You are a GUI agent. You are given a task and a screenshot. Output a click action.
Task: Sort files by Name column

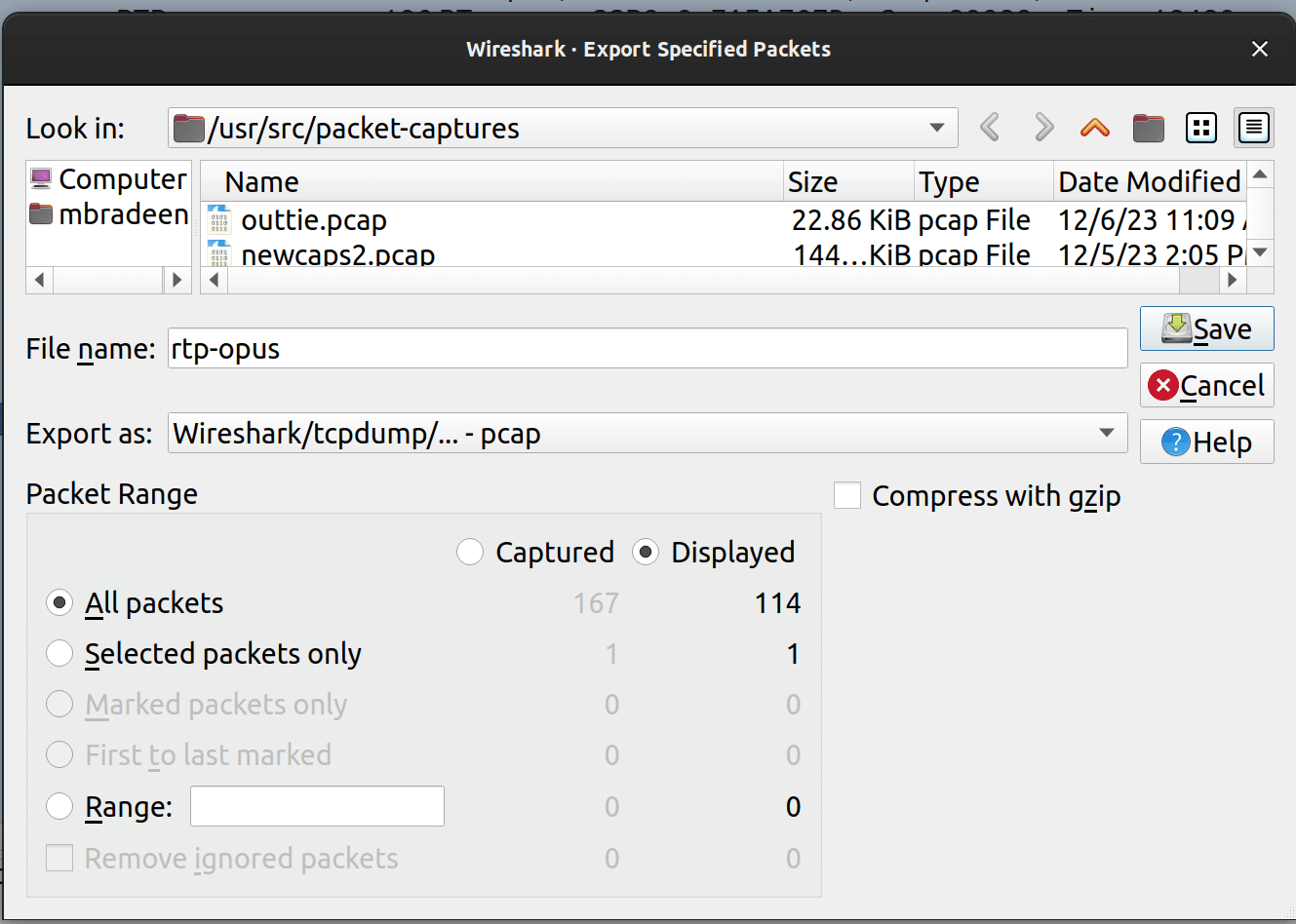pyautogui.click(x=492, y=182)
